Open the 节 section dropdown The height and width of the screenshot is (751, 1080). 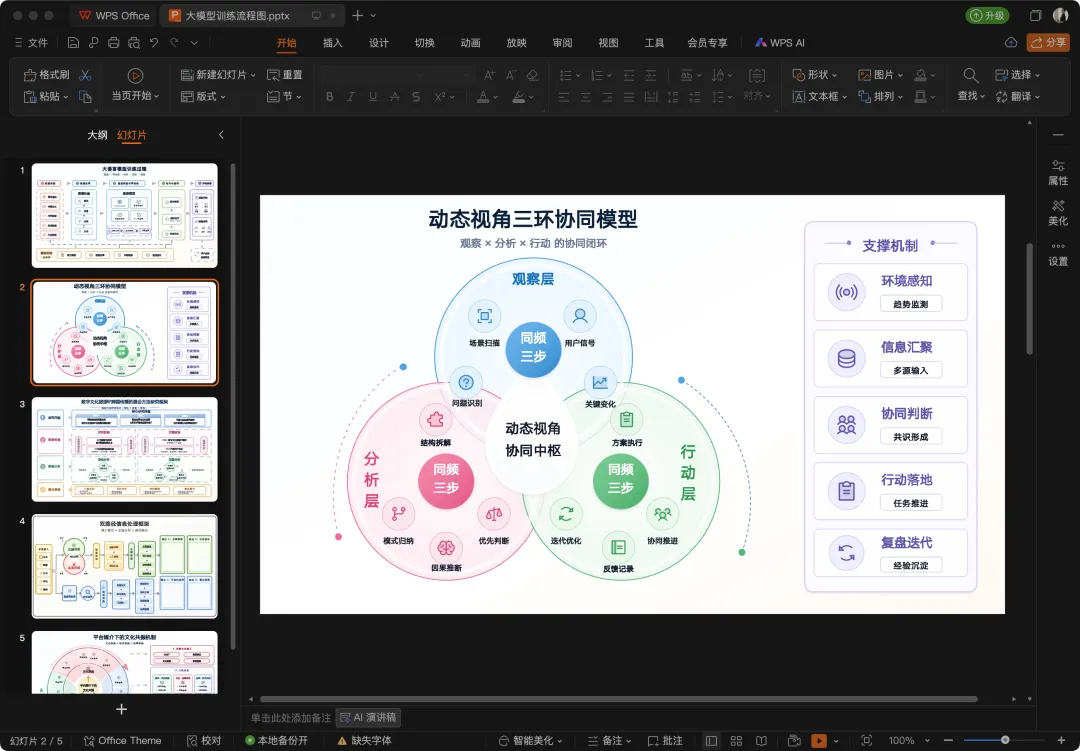tap(284, 96)
